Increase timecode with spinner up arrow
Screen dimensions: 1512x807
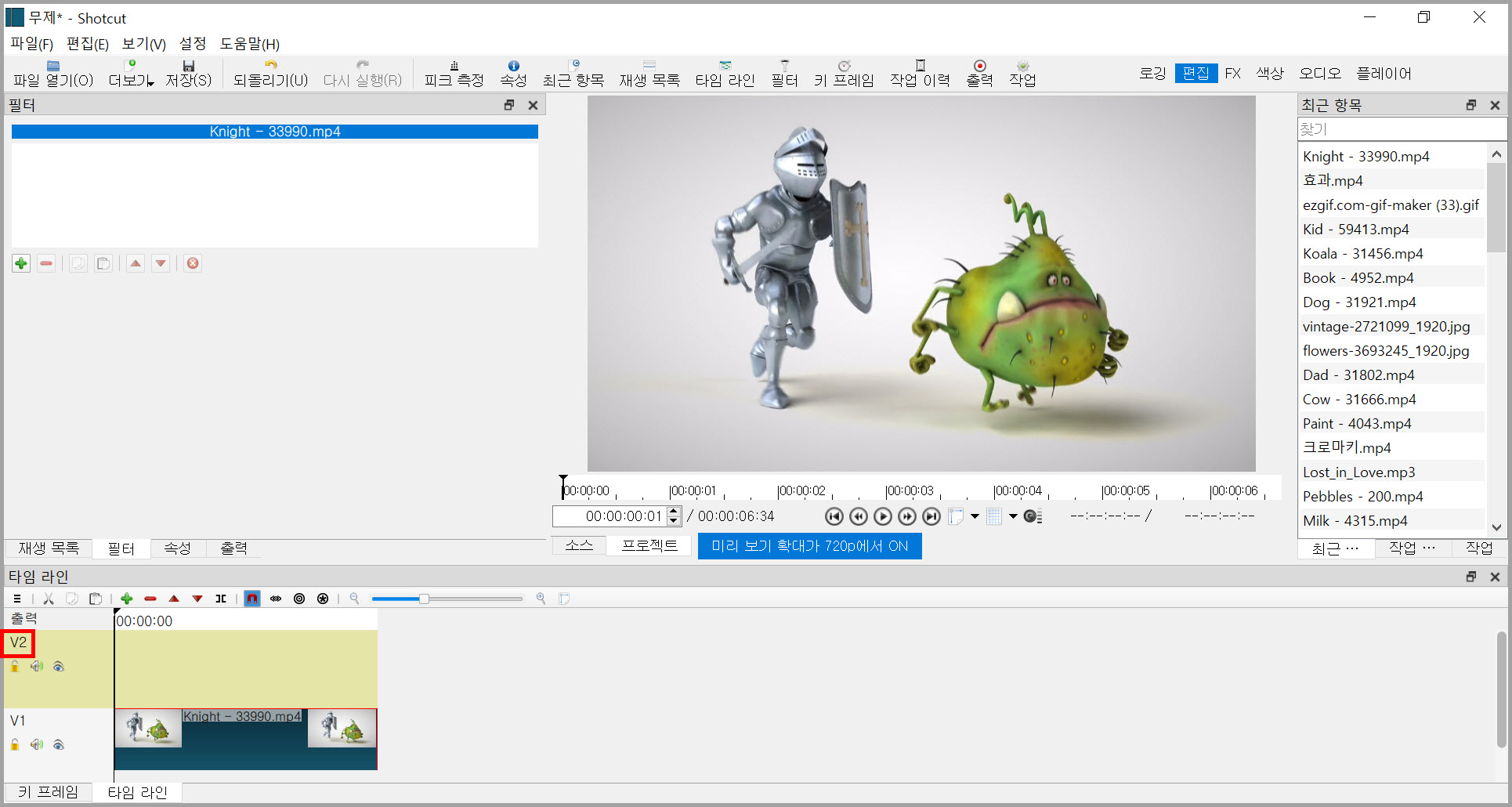pyautogui.click(x=673, y=512)
